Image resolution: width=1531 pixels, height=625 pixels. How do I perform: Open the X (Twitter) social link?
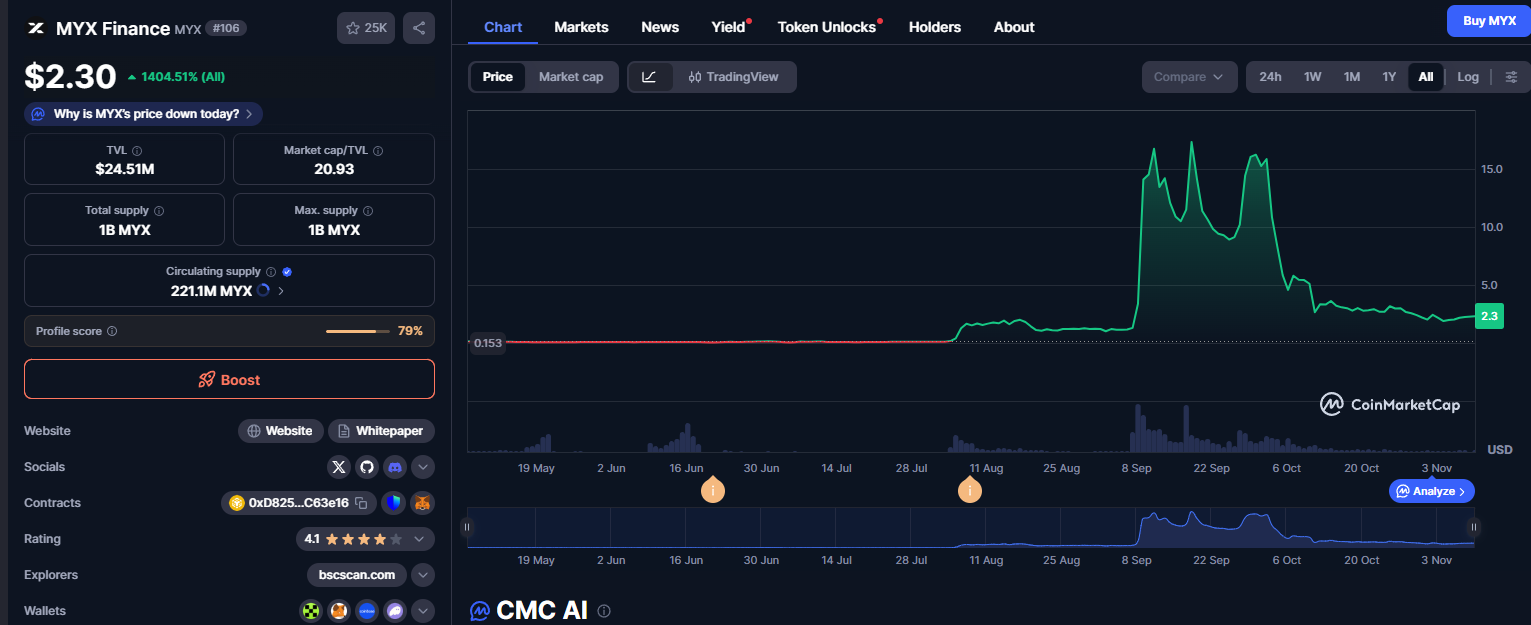tap(339, 467)
